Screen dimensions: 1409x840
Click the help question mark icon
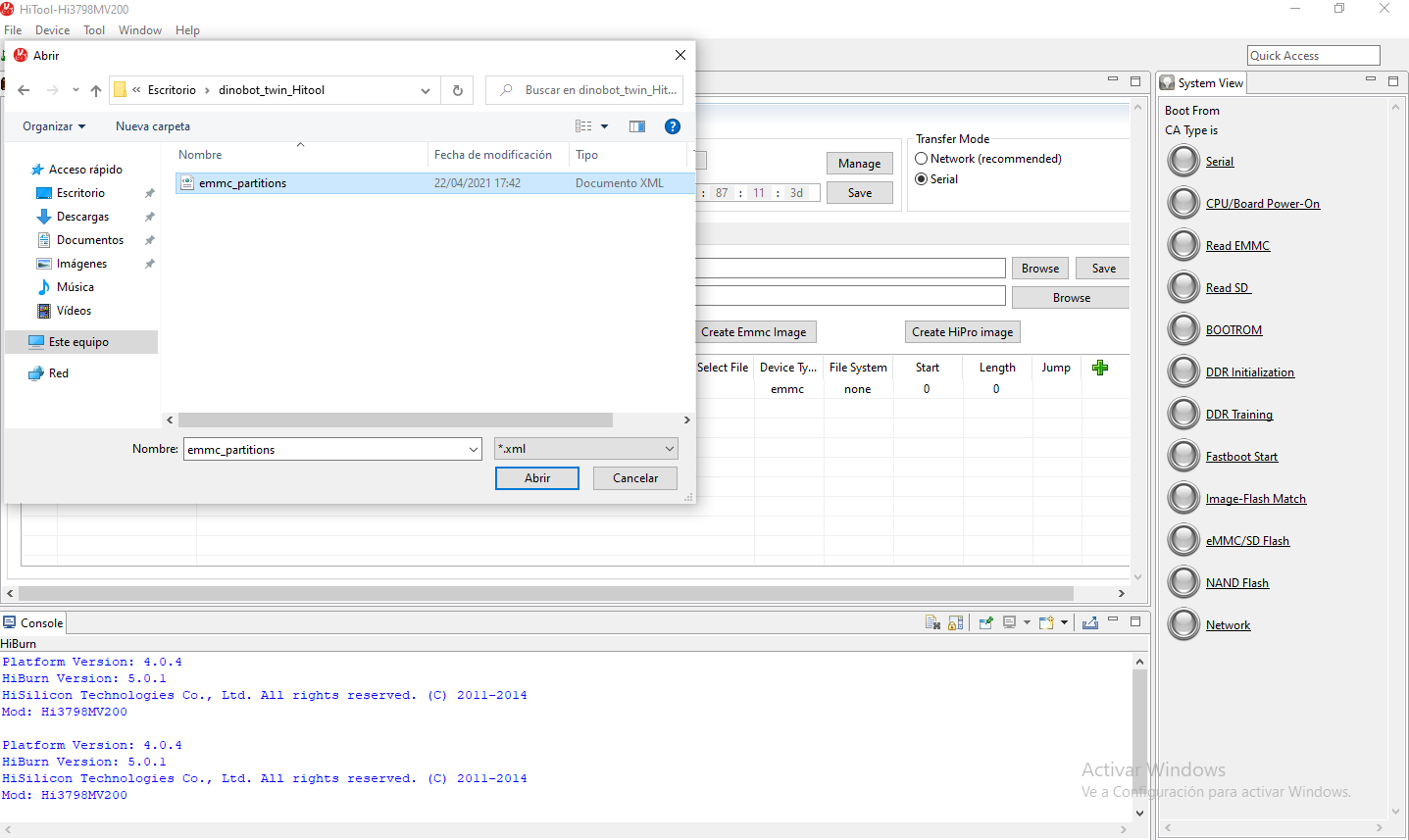(x=672, y=126)
